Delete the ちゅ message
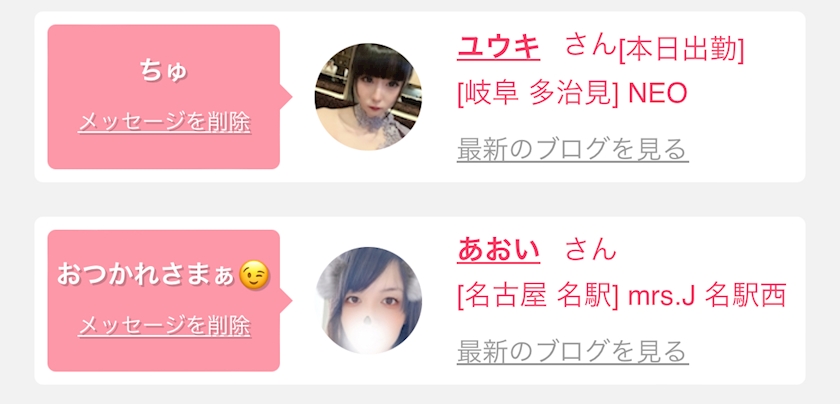This screenshot has height=404, width=840. (x=164, y=123)
